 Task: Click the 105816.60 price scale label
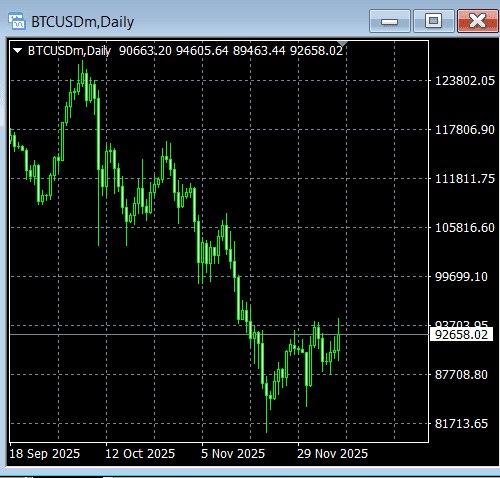pos(465,228)
